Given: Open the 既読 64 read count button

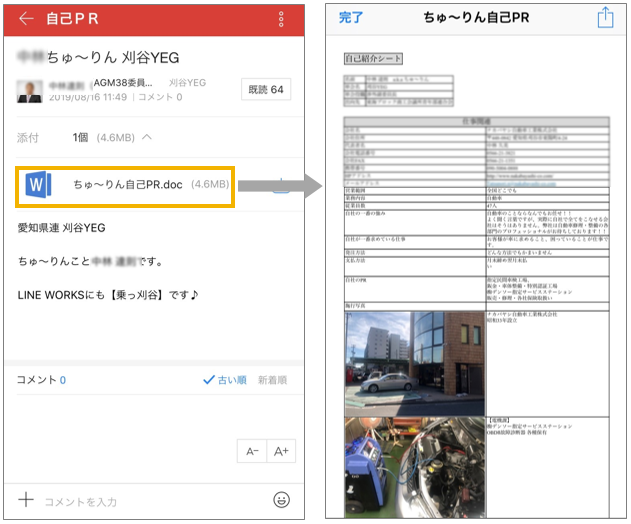Looking at the screenshot, I should [x=266, y=90].
